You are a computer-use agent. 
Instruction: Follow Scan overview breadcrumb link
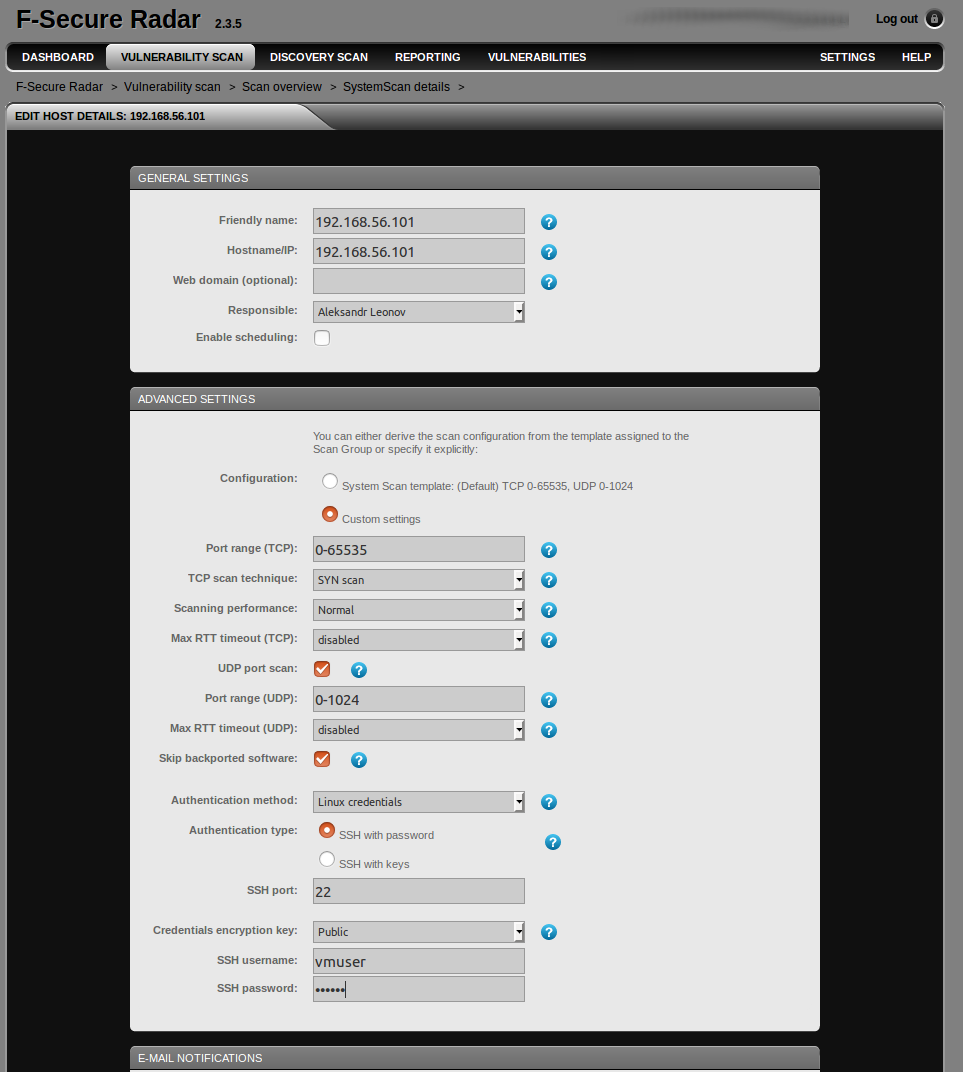click(282, 88)
